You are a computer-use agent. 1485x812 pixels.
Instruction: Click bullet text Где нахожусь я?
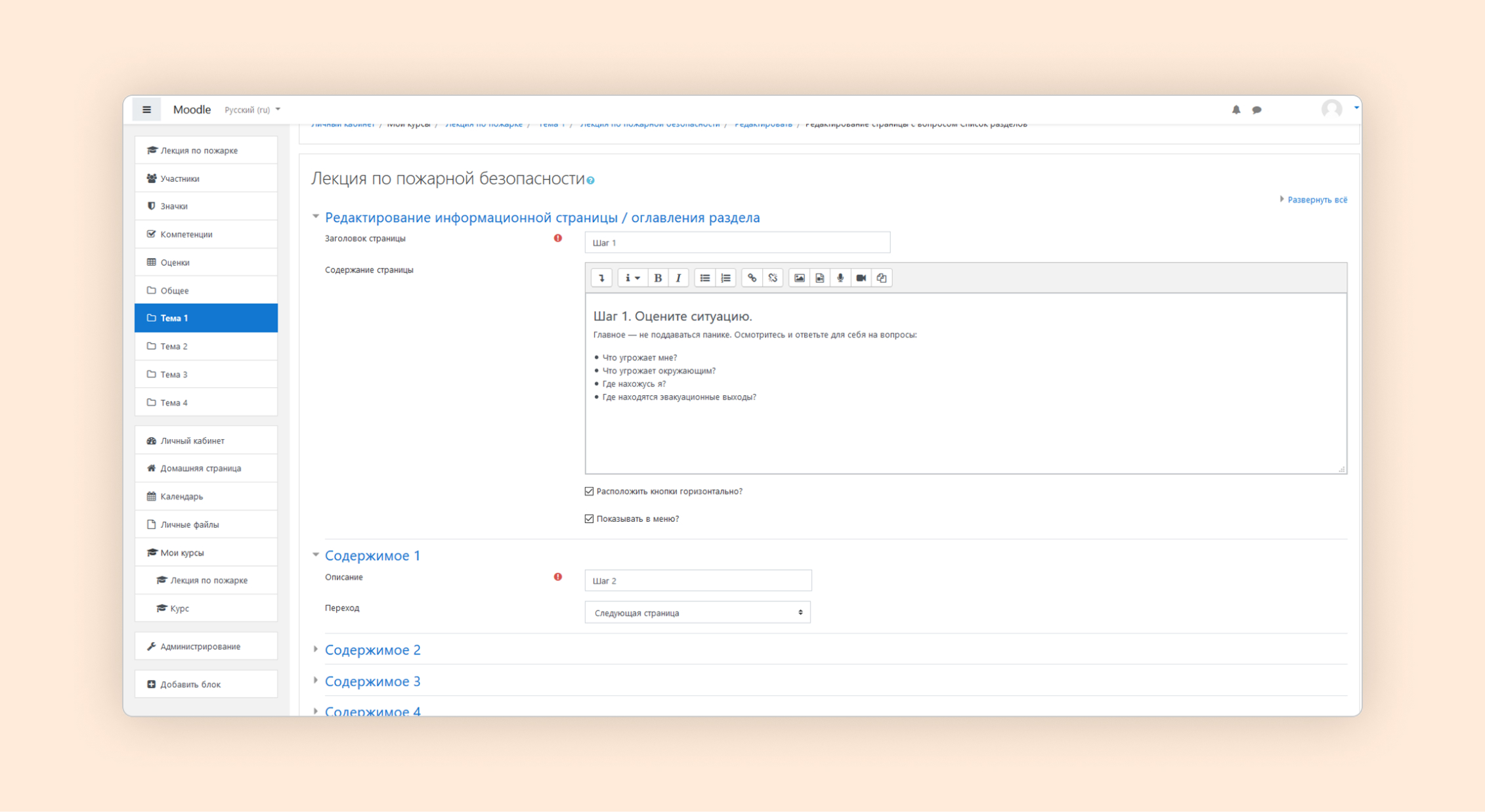pos(634,384)
